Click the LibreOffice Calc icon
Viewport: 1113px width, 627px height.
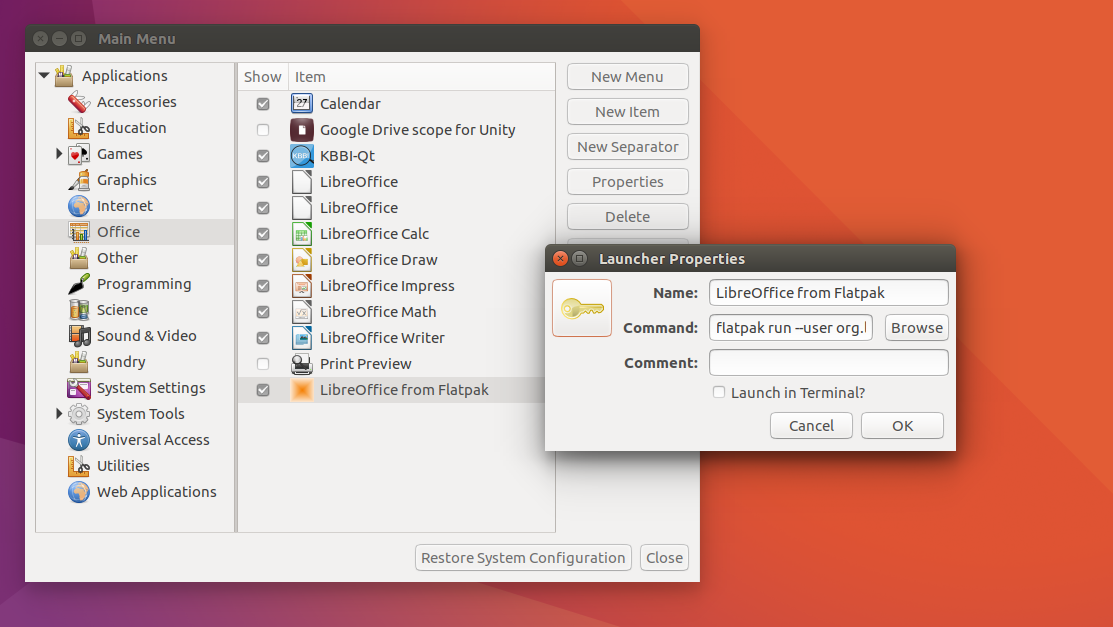point(302,234)
